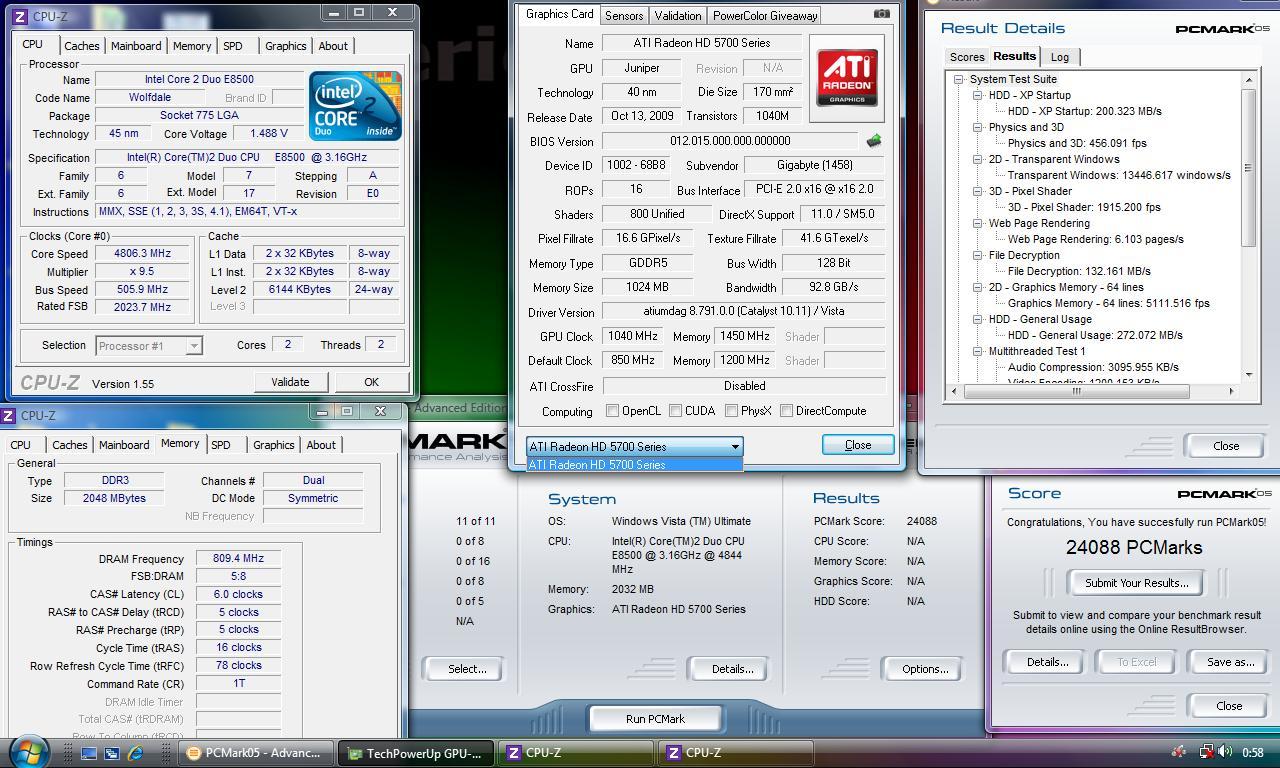Click the second CPU-Z taskbar button
Image resolution: width=1280 pixels, height=768 pixels.
click(x=735, y=753)
